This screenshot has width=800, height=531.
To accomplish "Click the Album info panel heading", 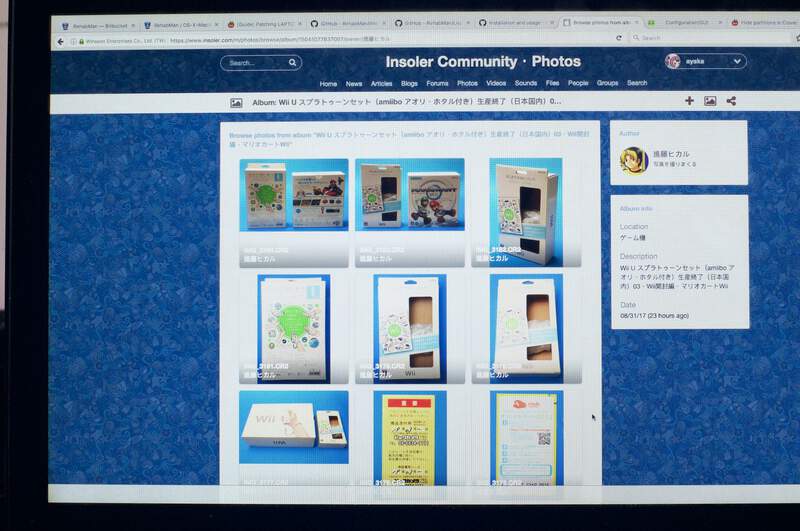I will [636, 209].
